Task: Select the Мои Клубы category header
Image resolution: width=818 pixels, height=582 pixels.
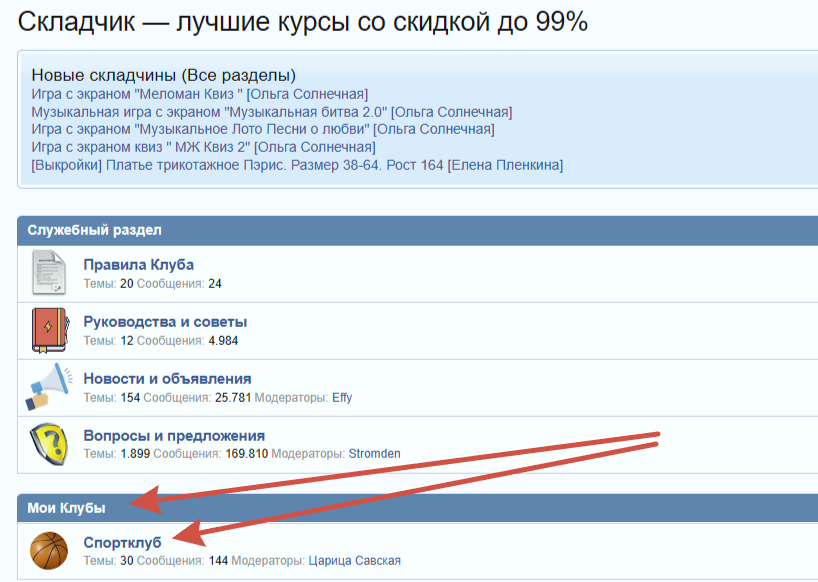Action: click(66, 508)
